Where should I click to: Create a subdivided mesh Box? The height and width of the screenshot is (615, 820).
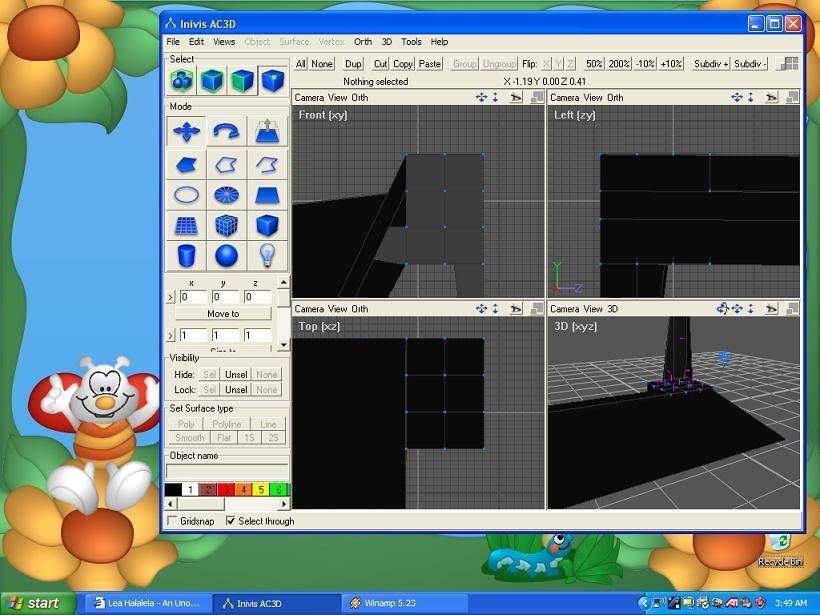(226, 225)
